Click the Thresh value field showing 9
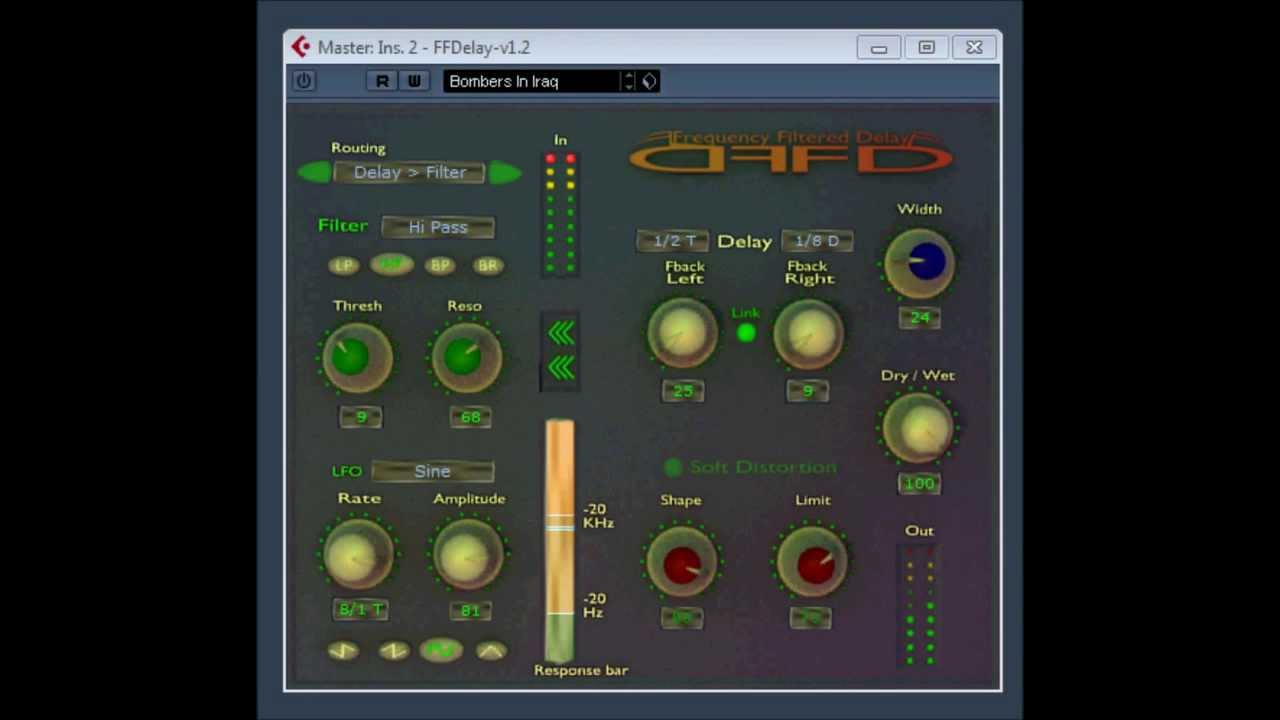The height and width of the screenshot is (720, 1280). click(x=360, y=417)
